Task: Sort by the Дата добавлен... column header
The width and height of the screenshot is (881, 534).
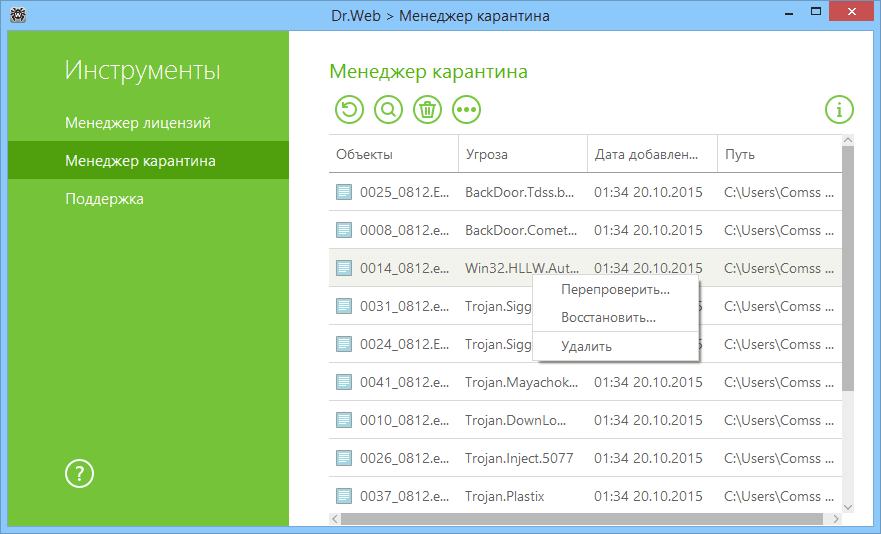Action: [x=652, y=154]
